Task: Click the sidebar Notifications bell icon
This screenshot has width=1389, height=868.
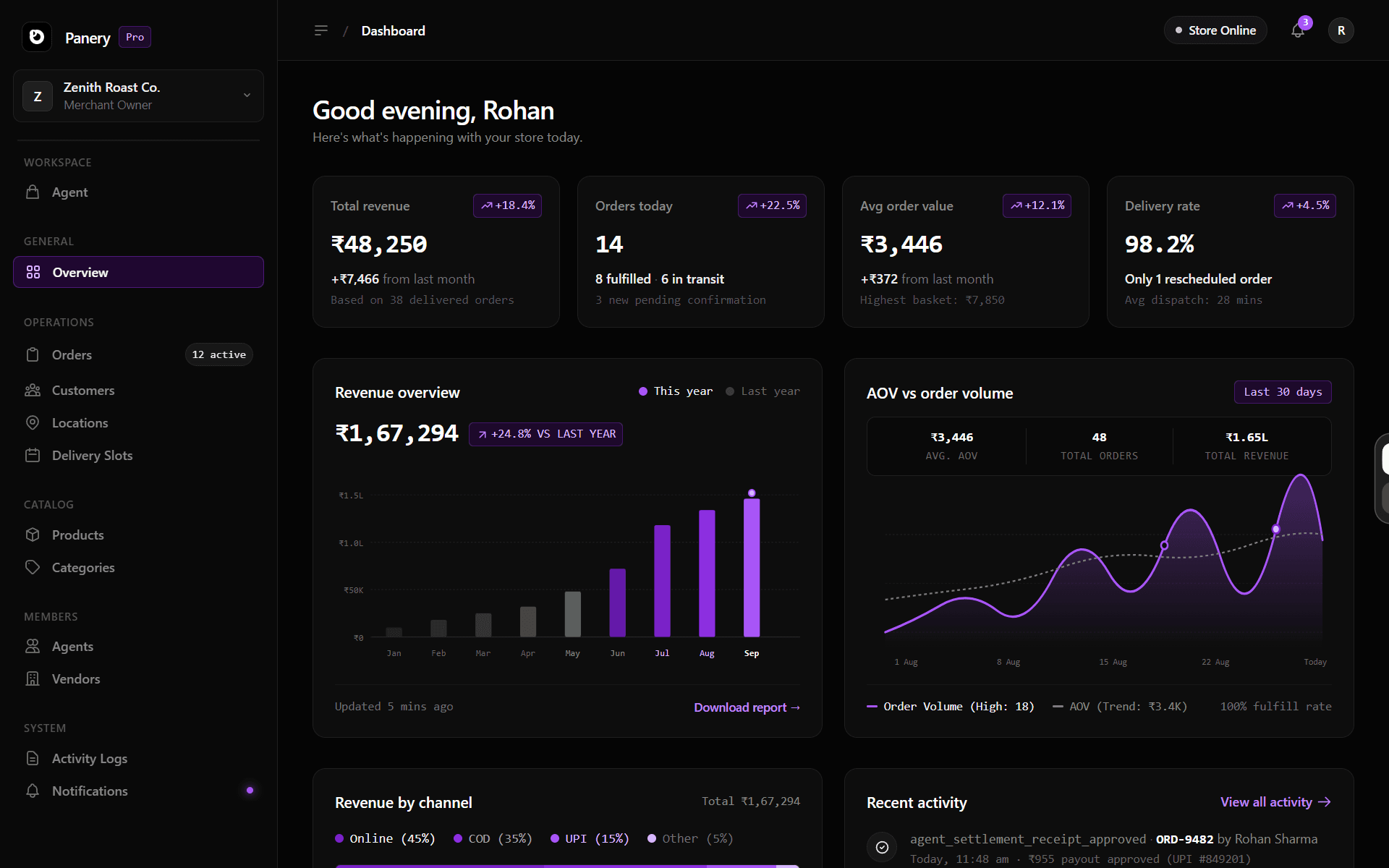Action: [33, 791]
